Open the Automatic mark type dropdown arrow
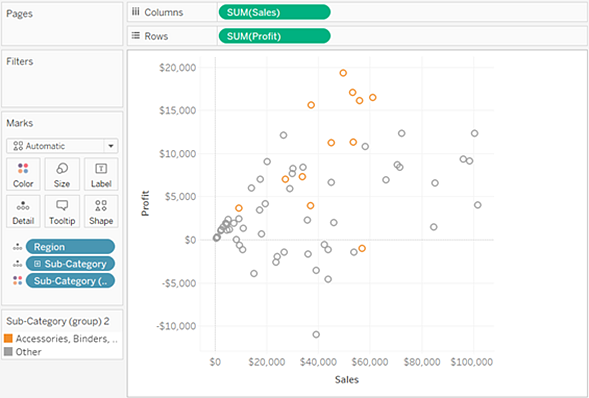The width and height of the screenshot is (589, 398). [111, 146]
